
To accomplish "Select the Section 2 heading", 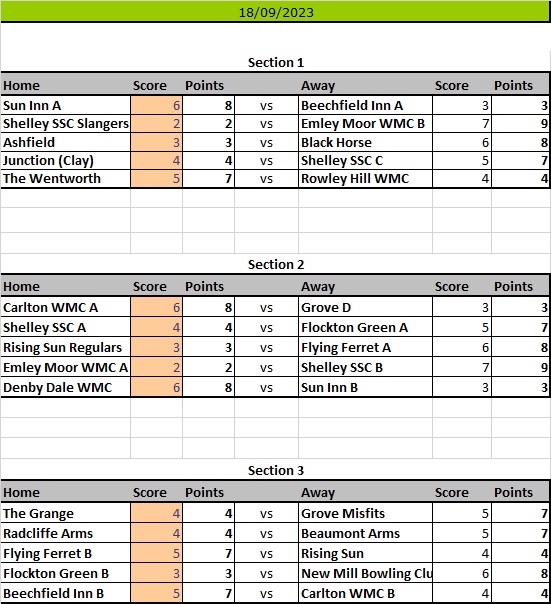I will pyautogui.click(x=276, y=265).
